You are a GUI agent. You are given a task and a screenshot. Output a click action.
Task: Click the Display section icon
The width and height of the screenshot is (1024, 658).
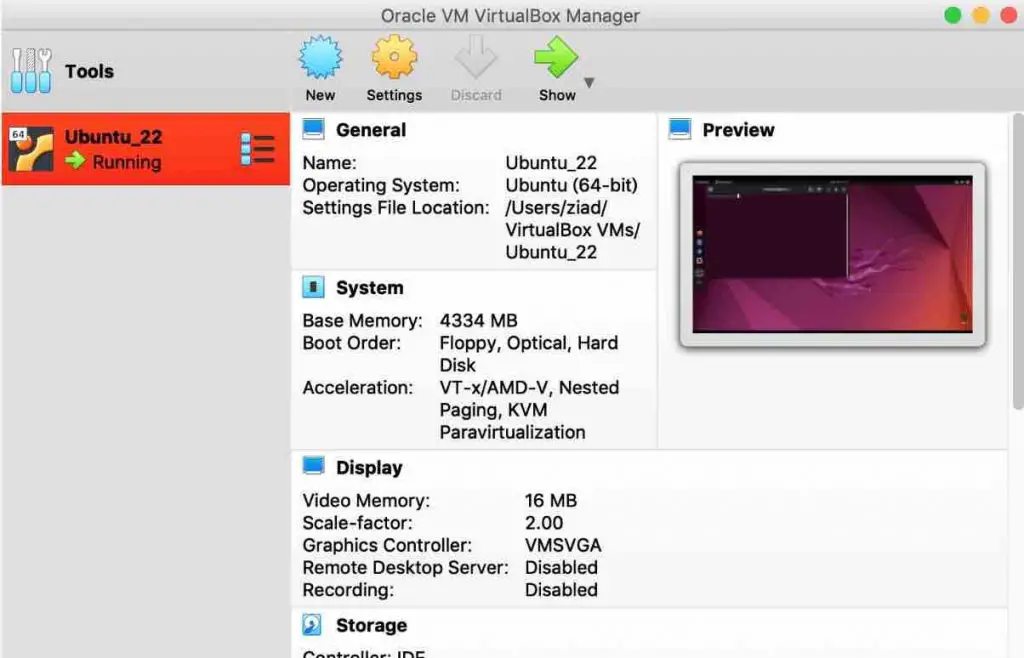pyautogui.click(x=315, y=466)
